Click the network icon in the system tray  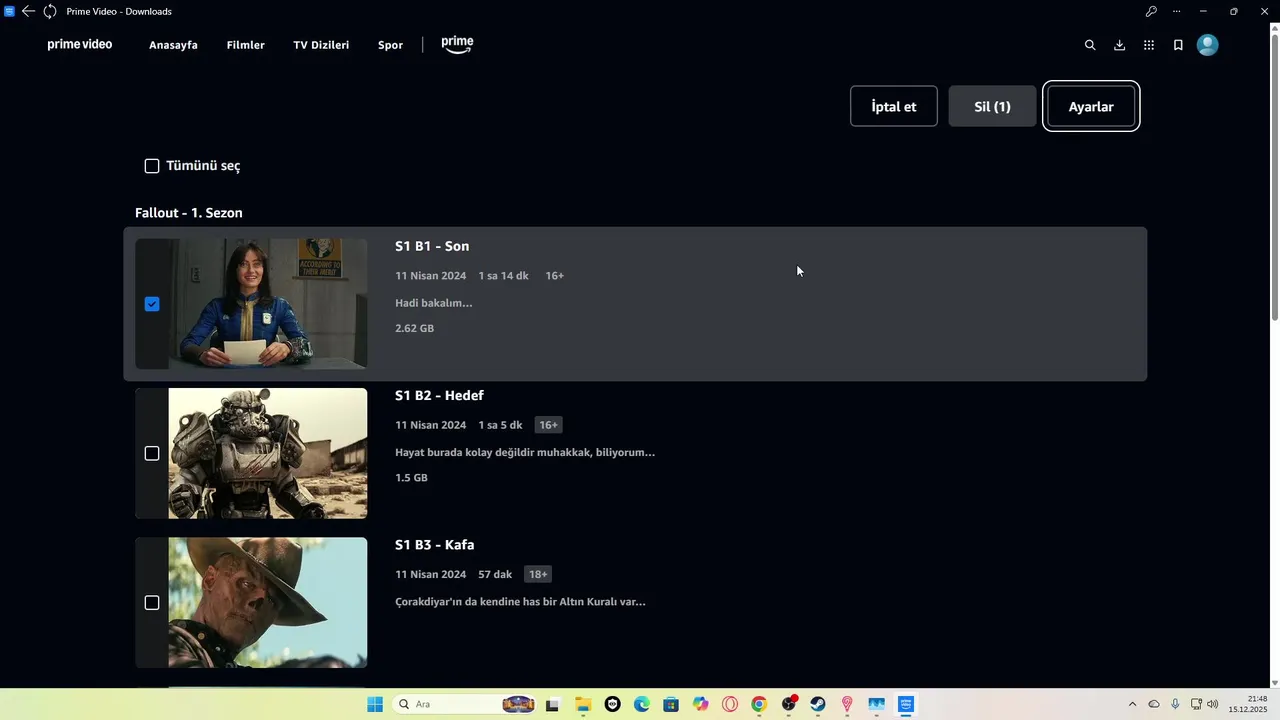(x=1196, y=704)
